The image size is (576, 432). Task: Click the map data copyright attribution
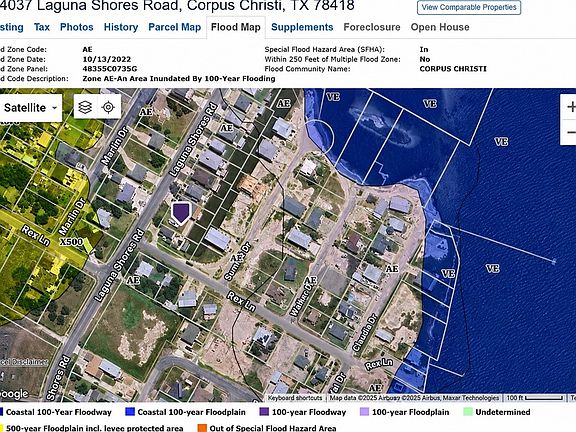coord(414,398)
